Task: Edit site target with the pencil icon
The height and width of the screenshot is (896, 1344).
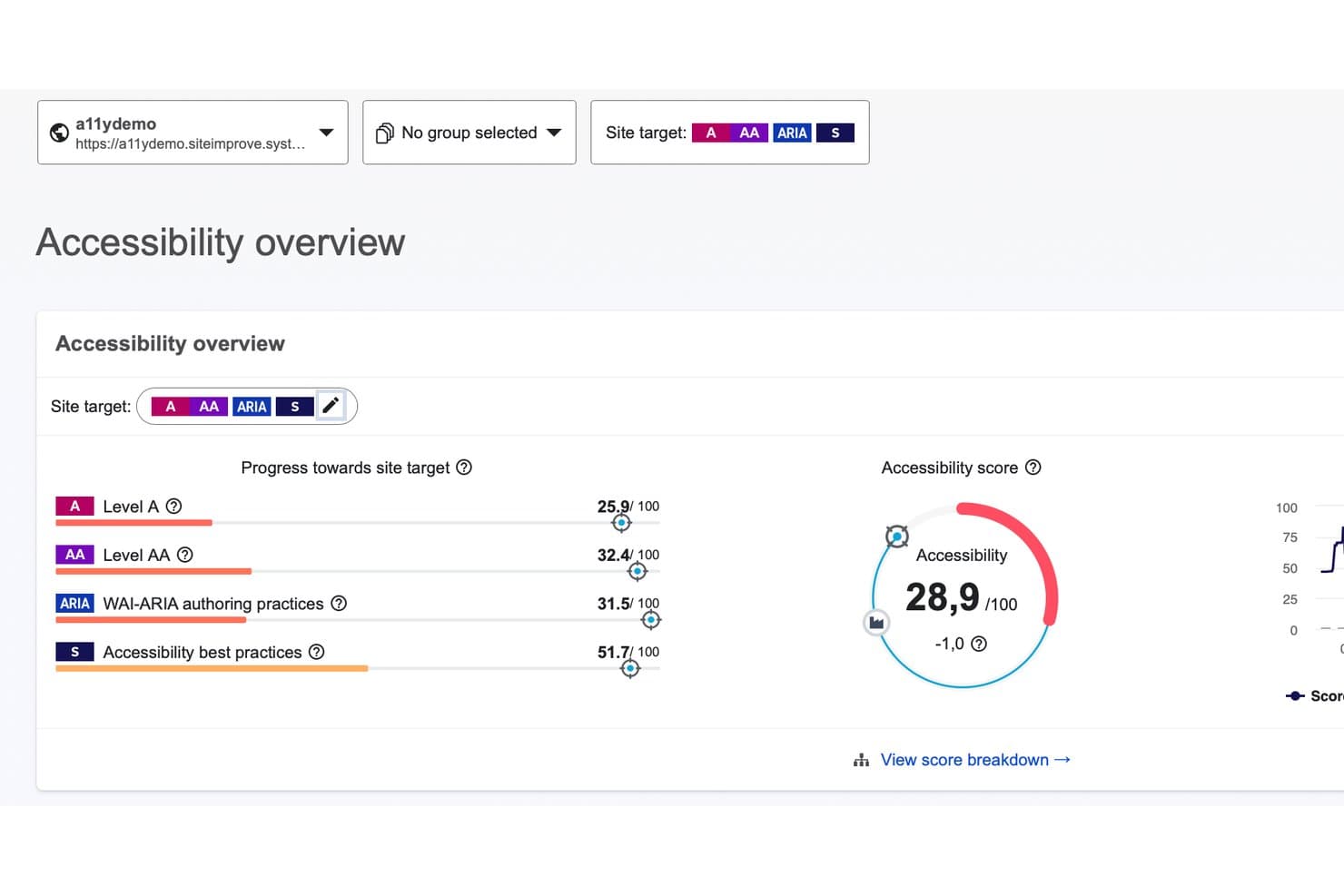Action: pos(331,406)
